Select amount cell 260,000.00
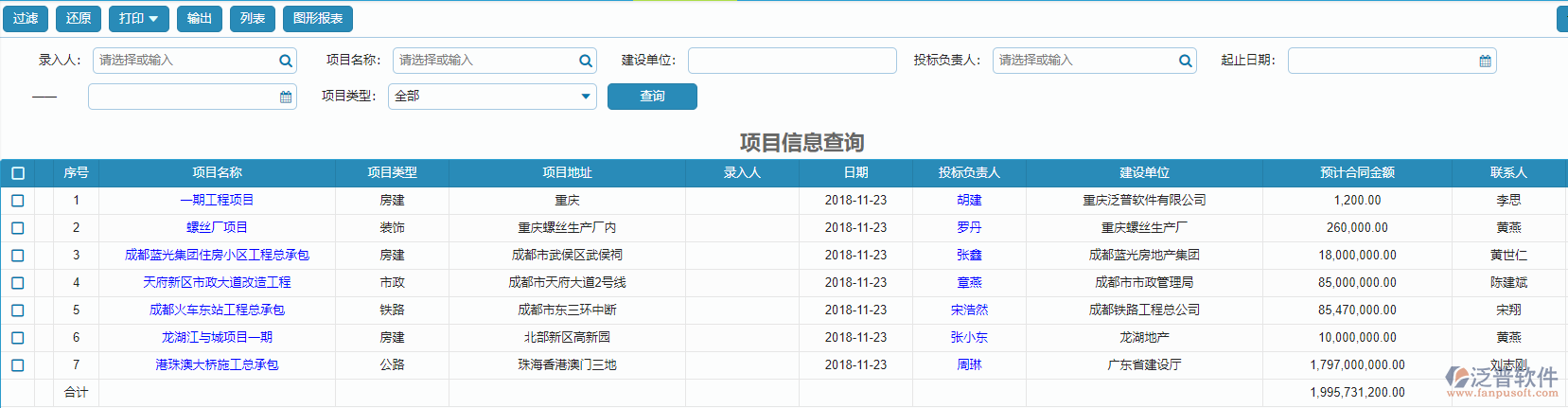Image resolution: width=1568 pixels, height=408 pixels. tap(1357, 228)
